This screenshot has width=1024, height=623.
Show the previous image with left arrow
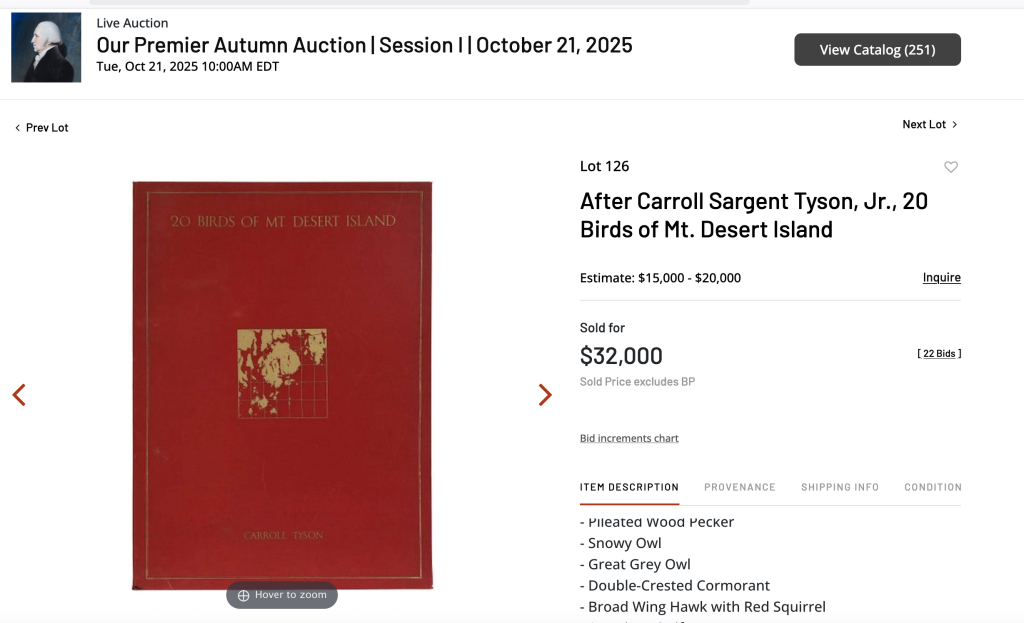coord(19,395)
